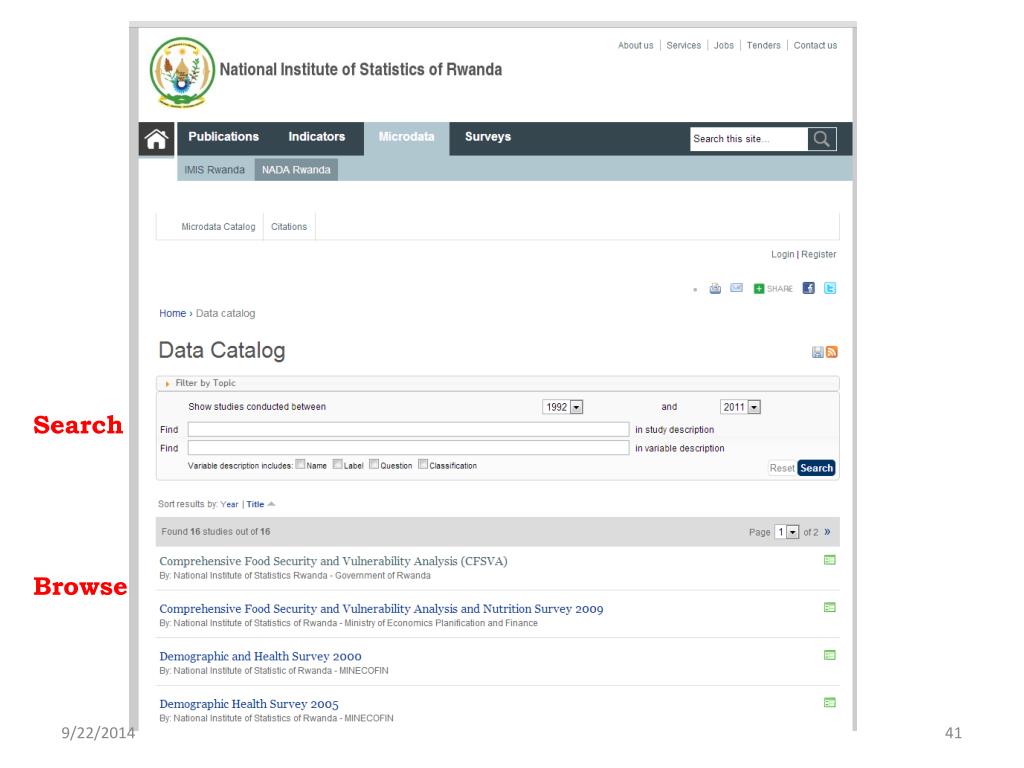Sort results by Year

click(x=229, y=504)
